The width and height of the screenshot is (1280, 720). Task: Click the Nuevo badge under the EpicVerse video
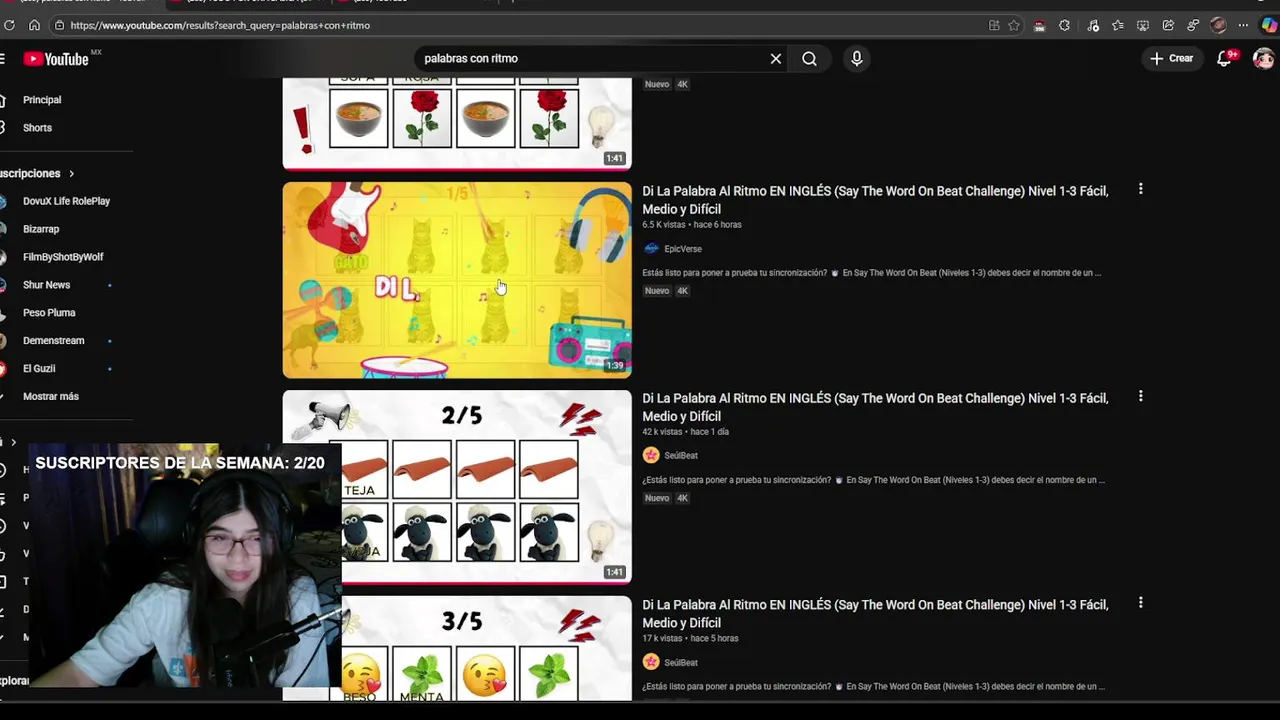pyautogui.click(x=657, y=291)
